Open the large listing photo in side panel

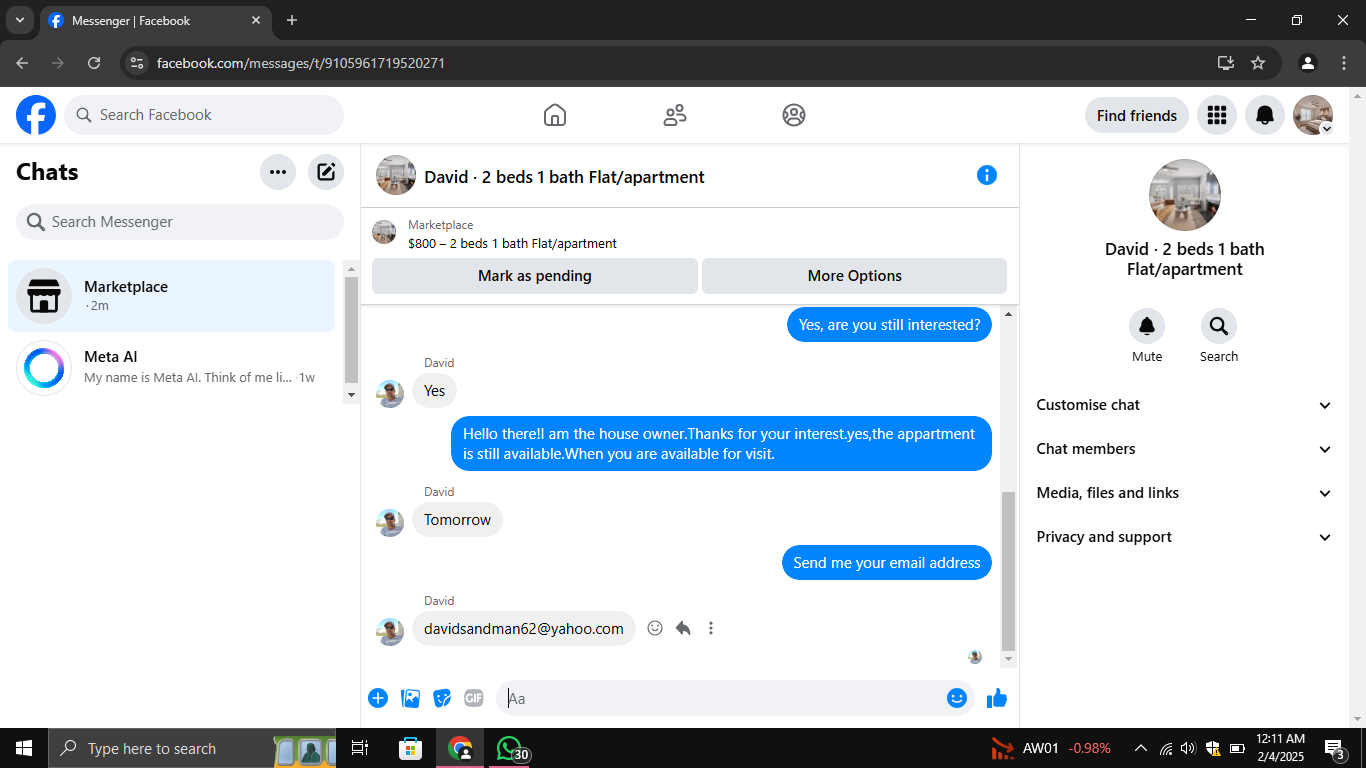coord(1185,195)
